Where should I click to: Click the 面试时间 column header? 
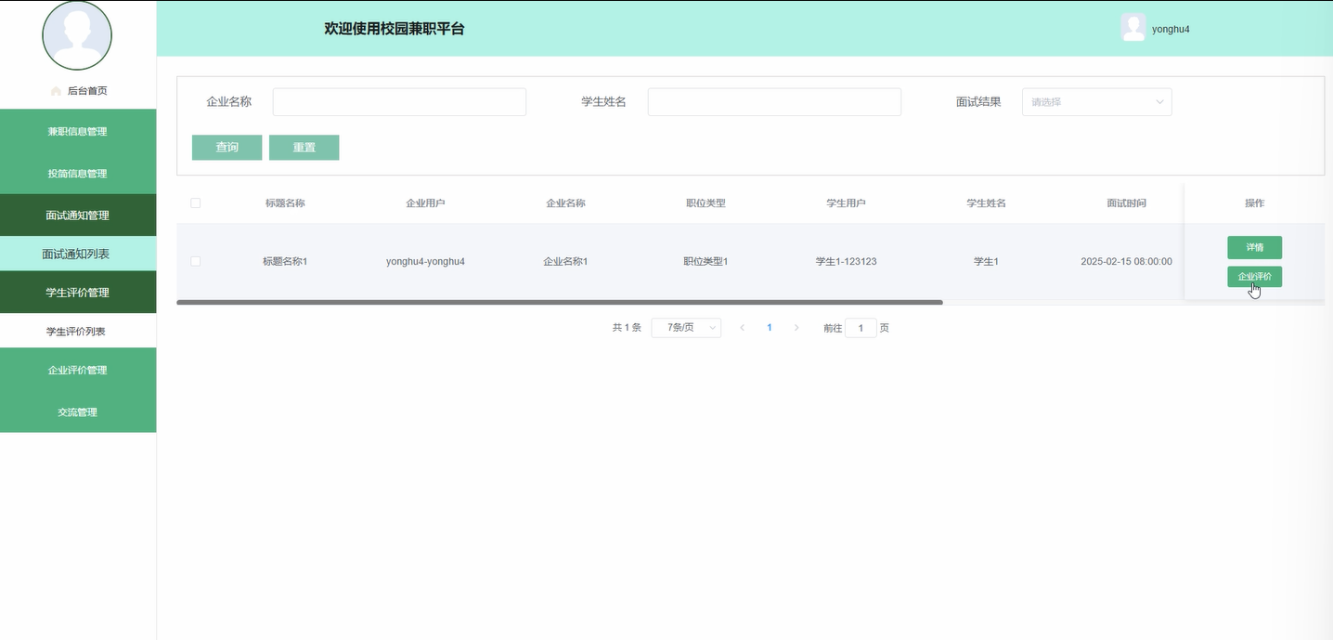[x=1126, y=203]
